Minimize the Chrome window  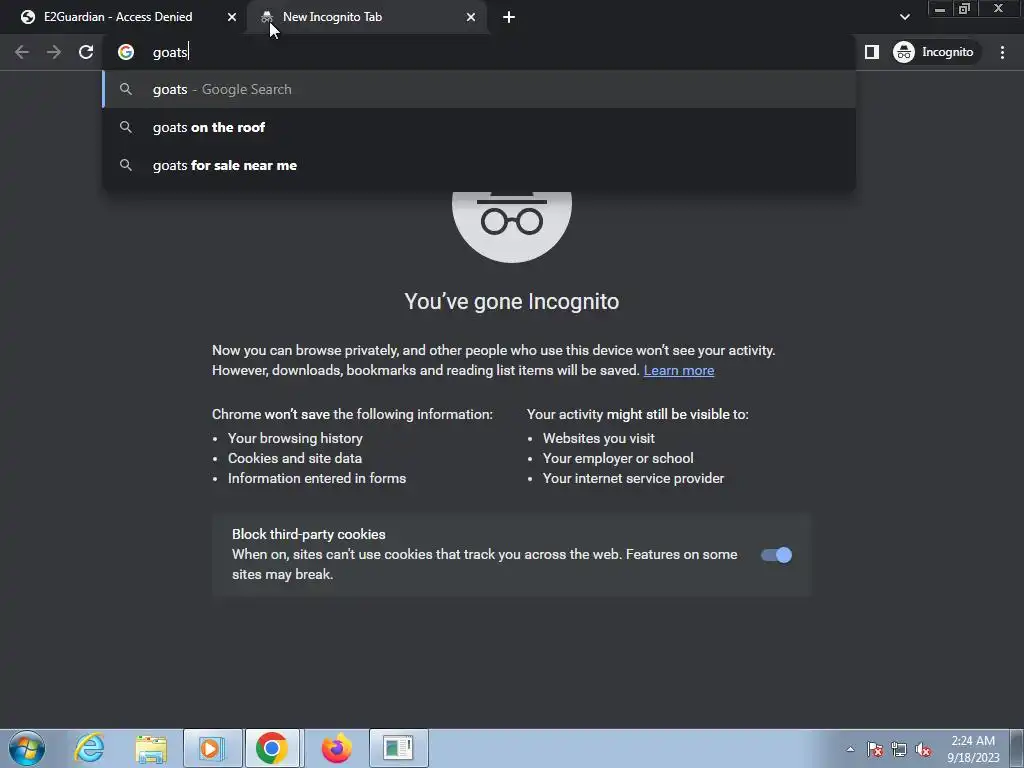click(x=940, y=8)
